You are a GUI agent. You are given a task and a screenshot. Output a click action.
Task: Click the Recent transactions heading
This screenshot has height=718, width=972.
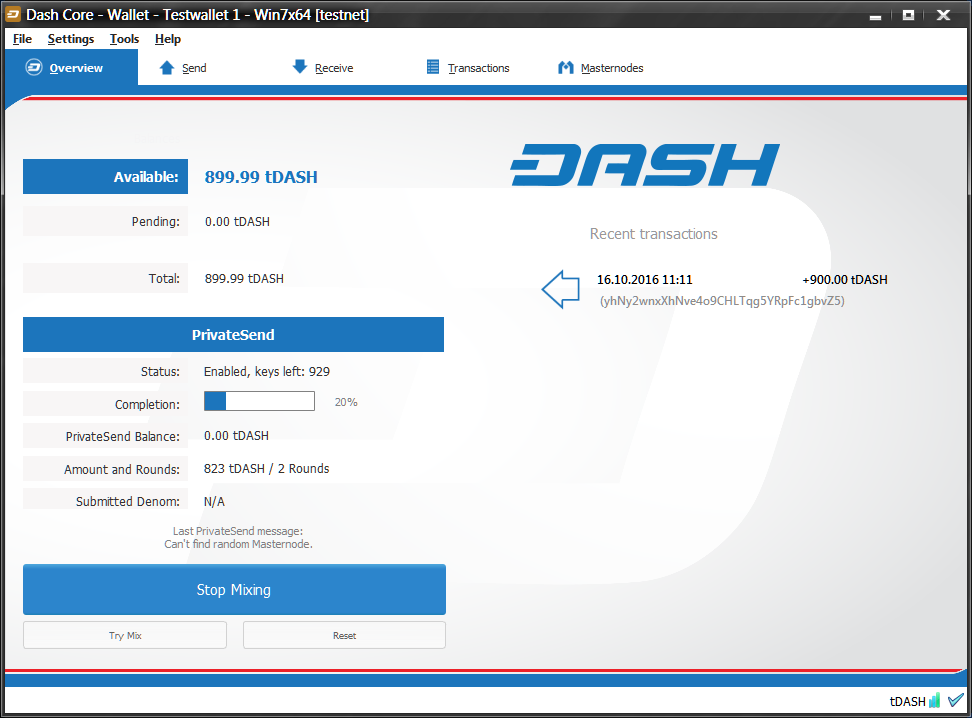click(653, 234)
